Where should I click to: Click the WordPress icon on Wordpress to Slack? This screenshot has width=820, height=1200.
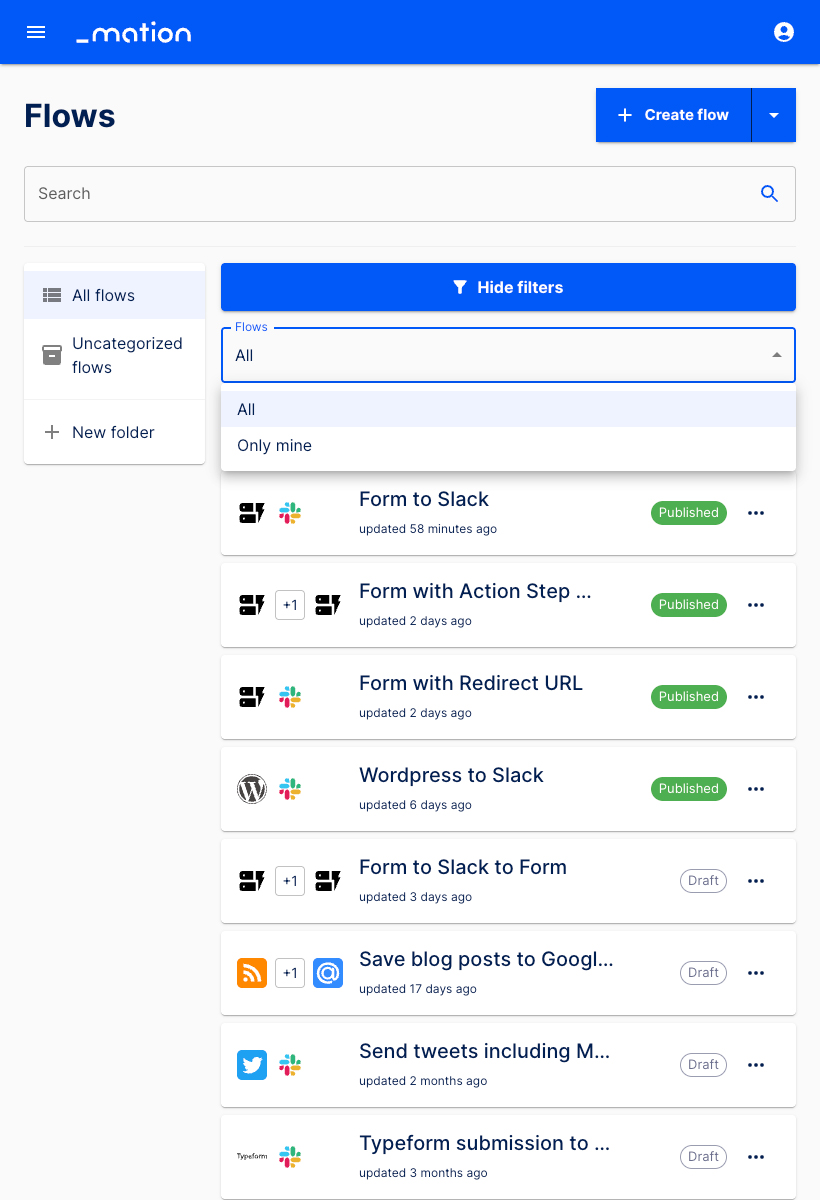tap(252, 789)
